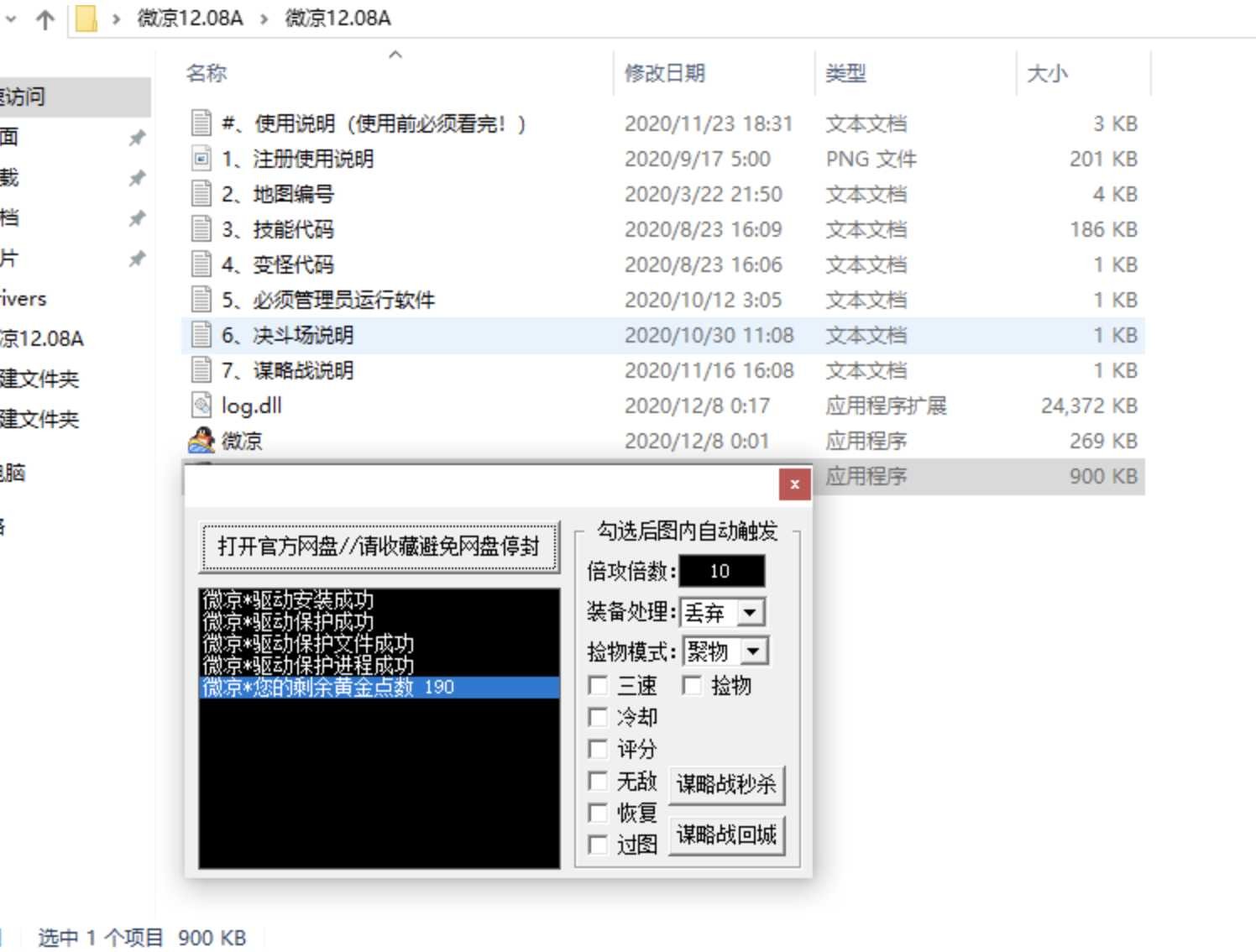Select log line 微凉*驱动保护文件成功
The height and width of the screenshot is (952, 1256).
[x=308, y=644]
